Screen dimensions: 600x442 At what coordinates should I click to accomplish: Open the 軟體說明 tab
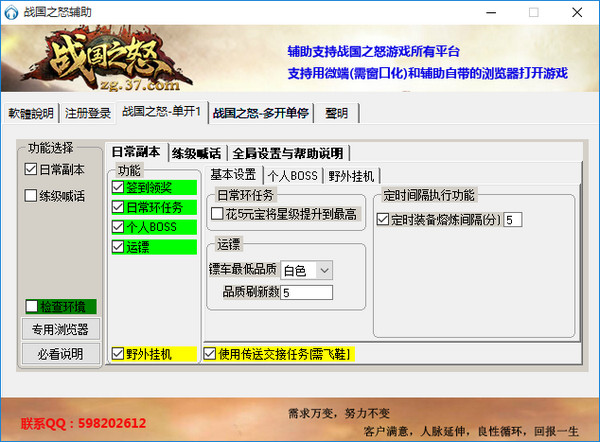tap(31, 113)
